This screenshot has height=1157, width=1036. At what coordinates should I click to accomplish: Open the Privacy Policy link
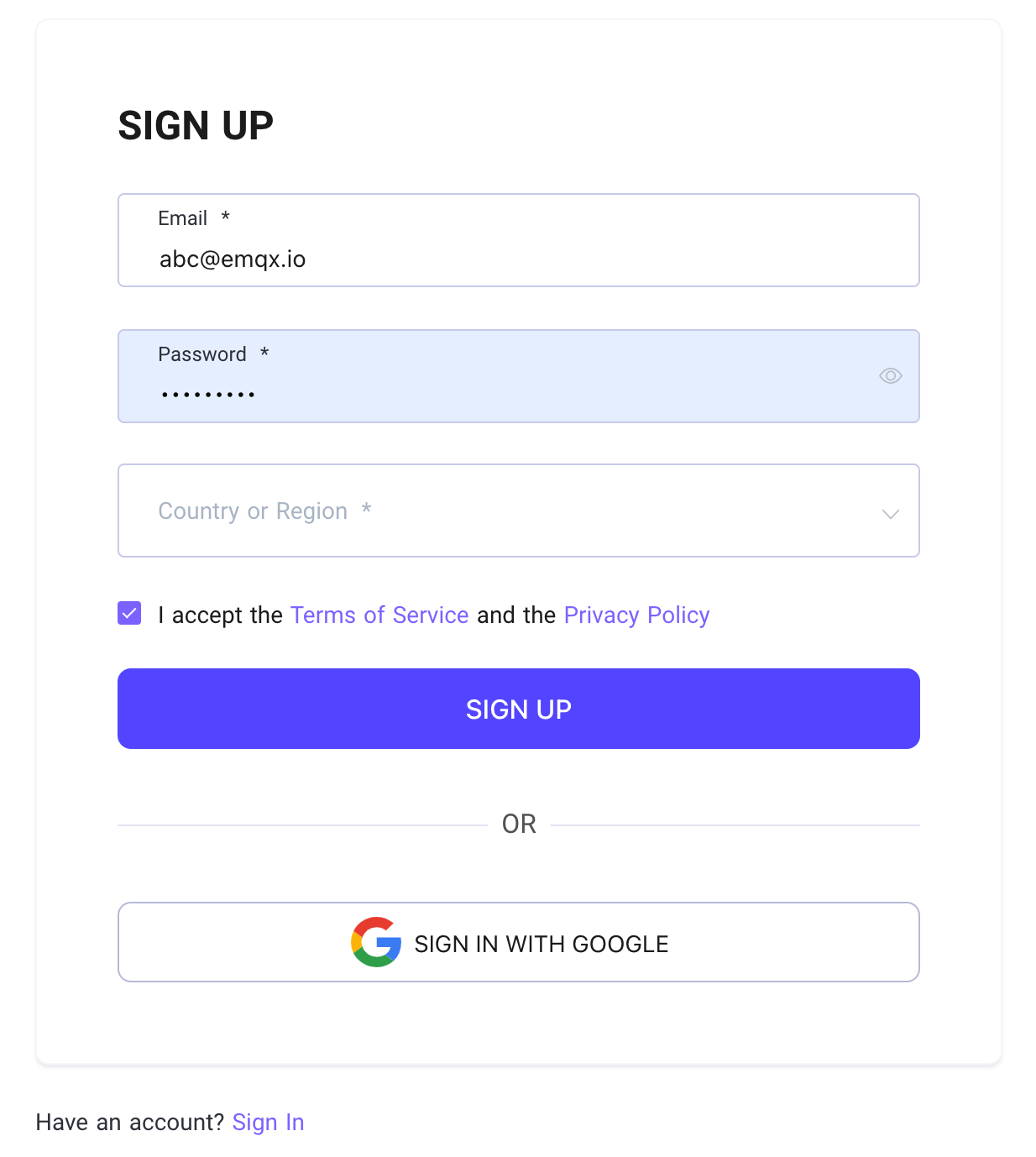[x=636, y=615]
